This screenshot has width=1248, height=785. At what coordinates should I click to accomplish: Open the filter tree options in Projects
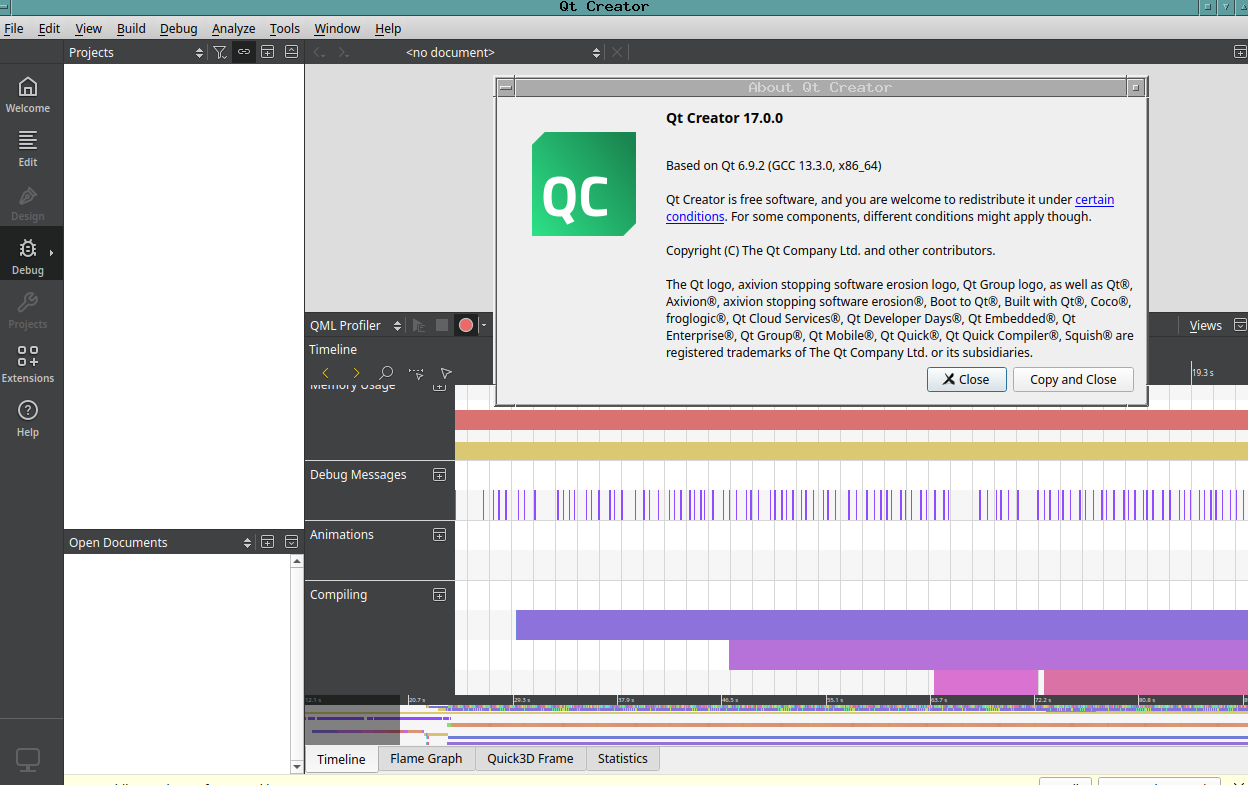pos(220,52)
